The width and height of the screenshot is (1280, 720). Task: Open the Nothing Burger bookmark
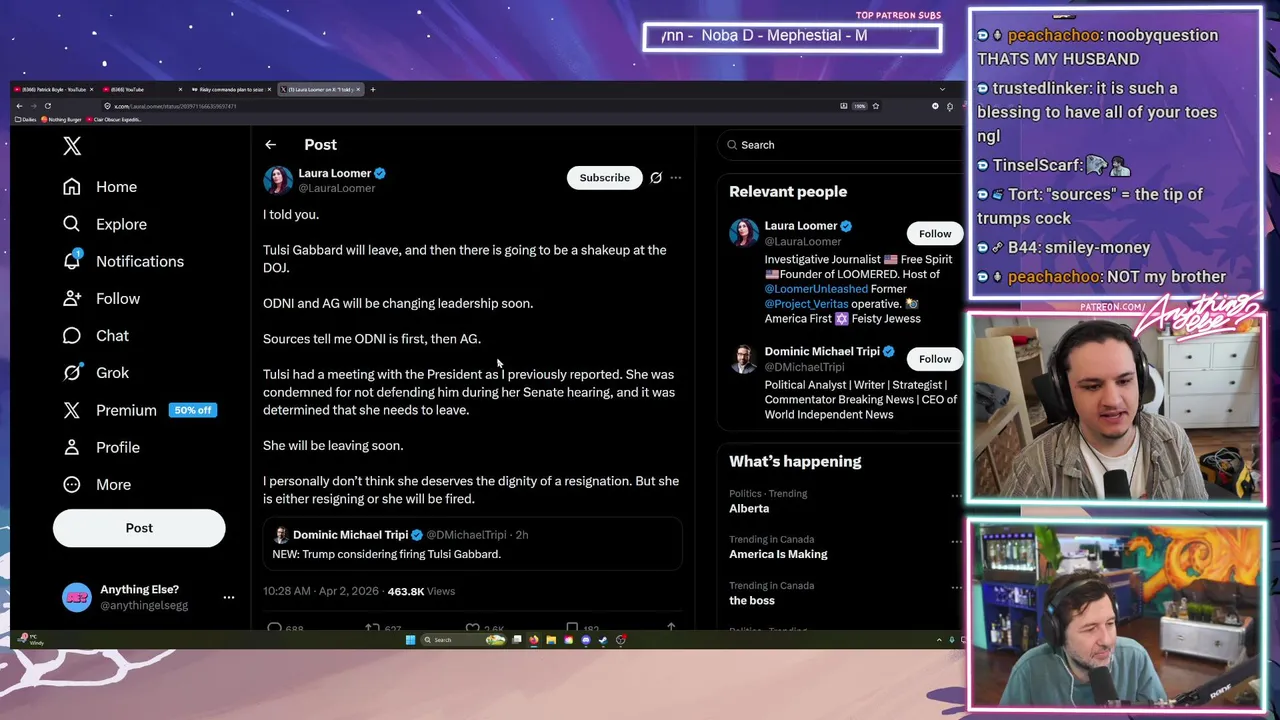61,120
